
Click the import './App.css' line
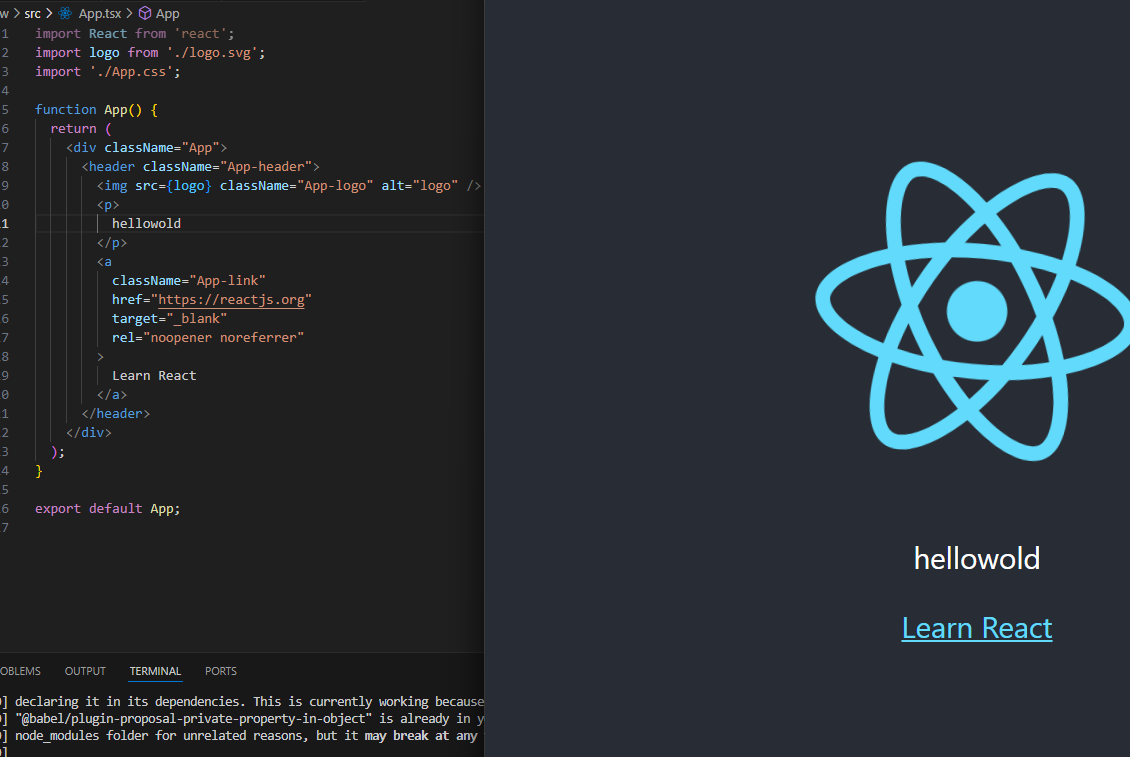(x=107, y=71)
